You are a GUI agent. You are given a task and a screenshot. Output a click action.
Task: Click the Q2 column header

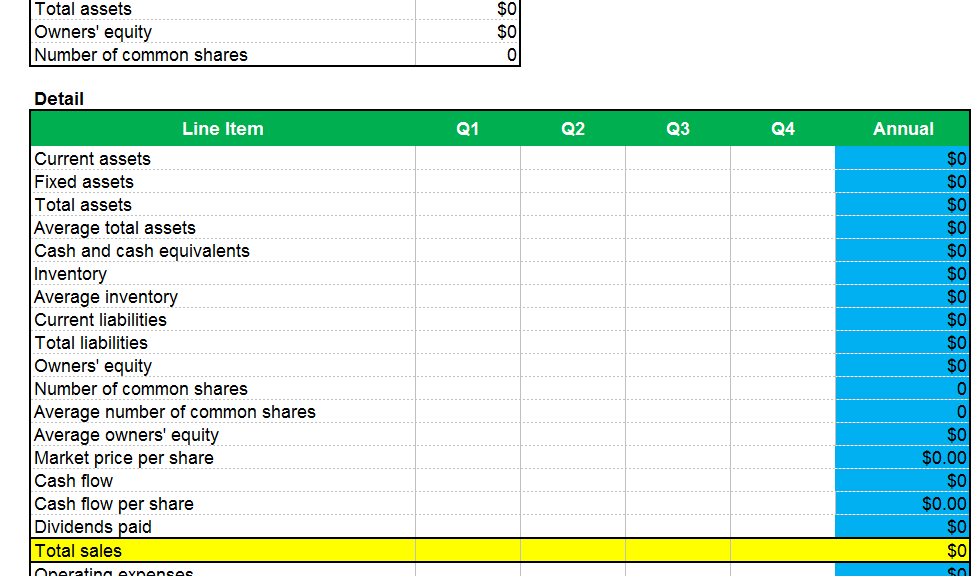point(572,129)
